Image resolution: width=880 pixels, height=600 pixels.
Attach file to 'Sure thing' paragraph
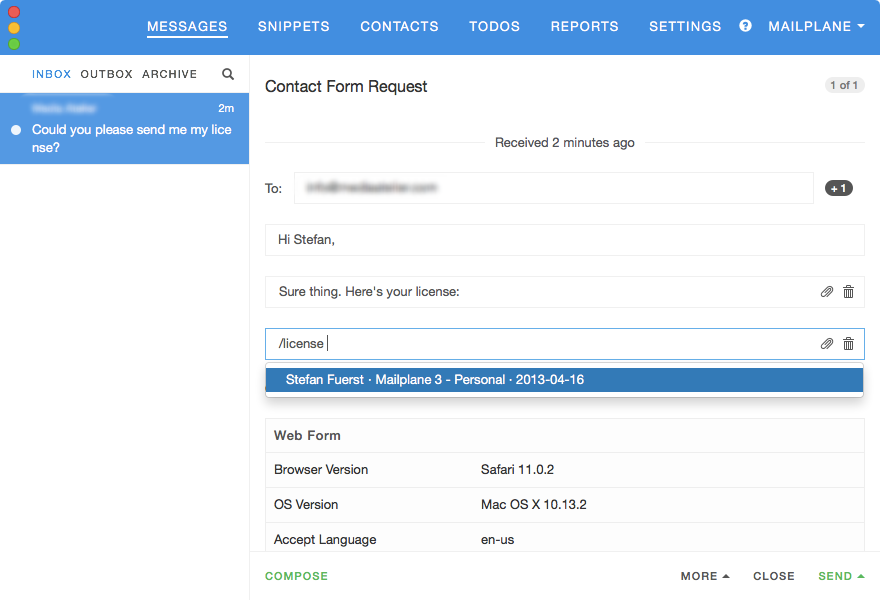[826, 292]
